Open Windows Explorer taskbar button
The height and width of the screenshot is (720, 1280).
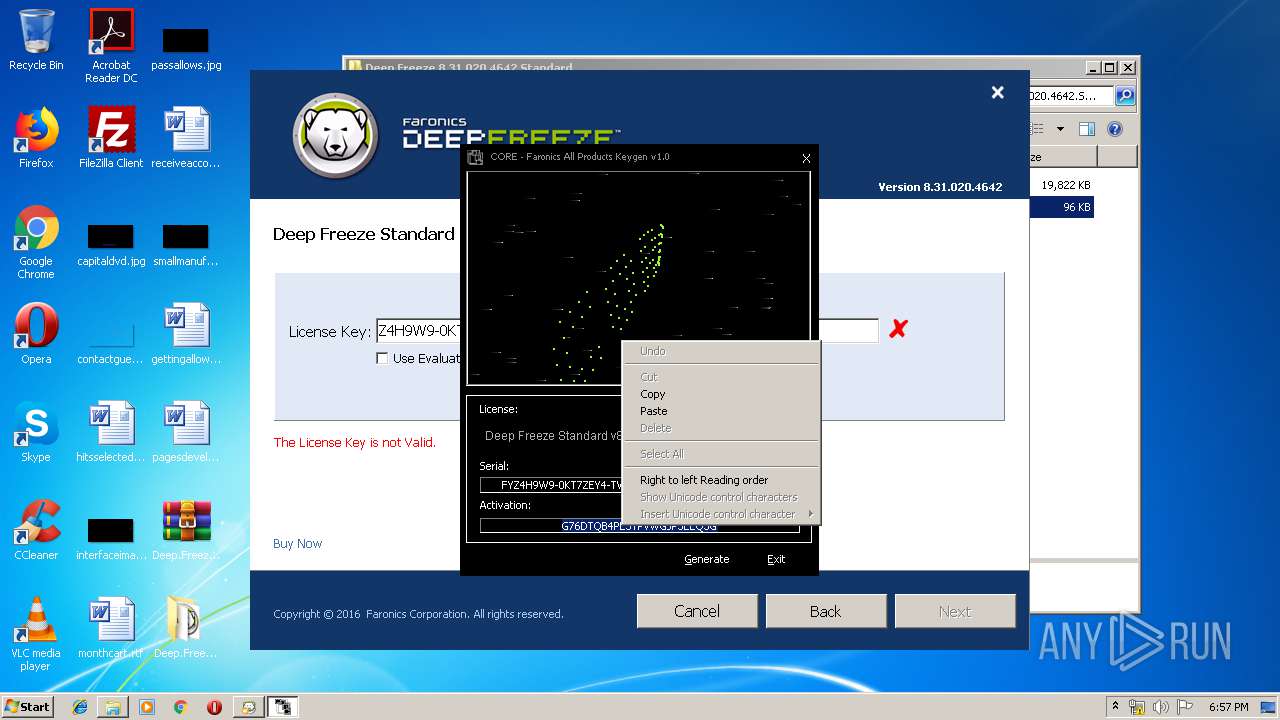coord(113,707)
